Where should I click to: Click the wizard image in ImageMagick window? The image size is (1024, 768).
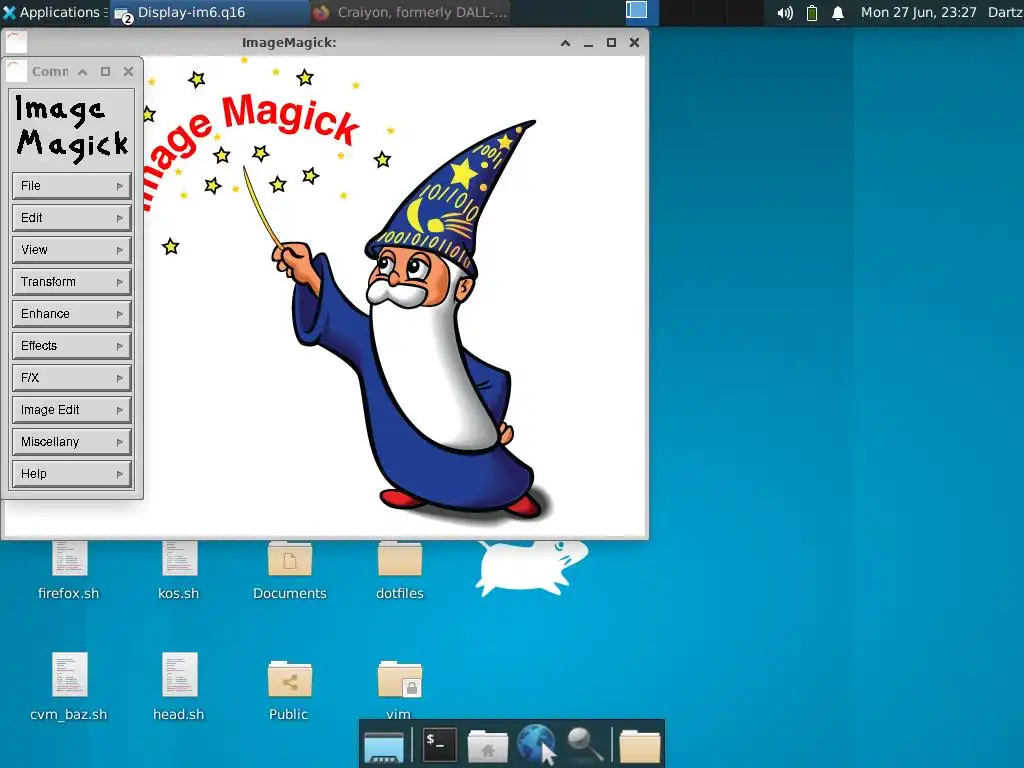(395, 295)
